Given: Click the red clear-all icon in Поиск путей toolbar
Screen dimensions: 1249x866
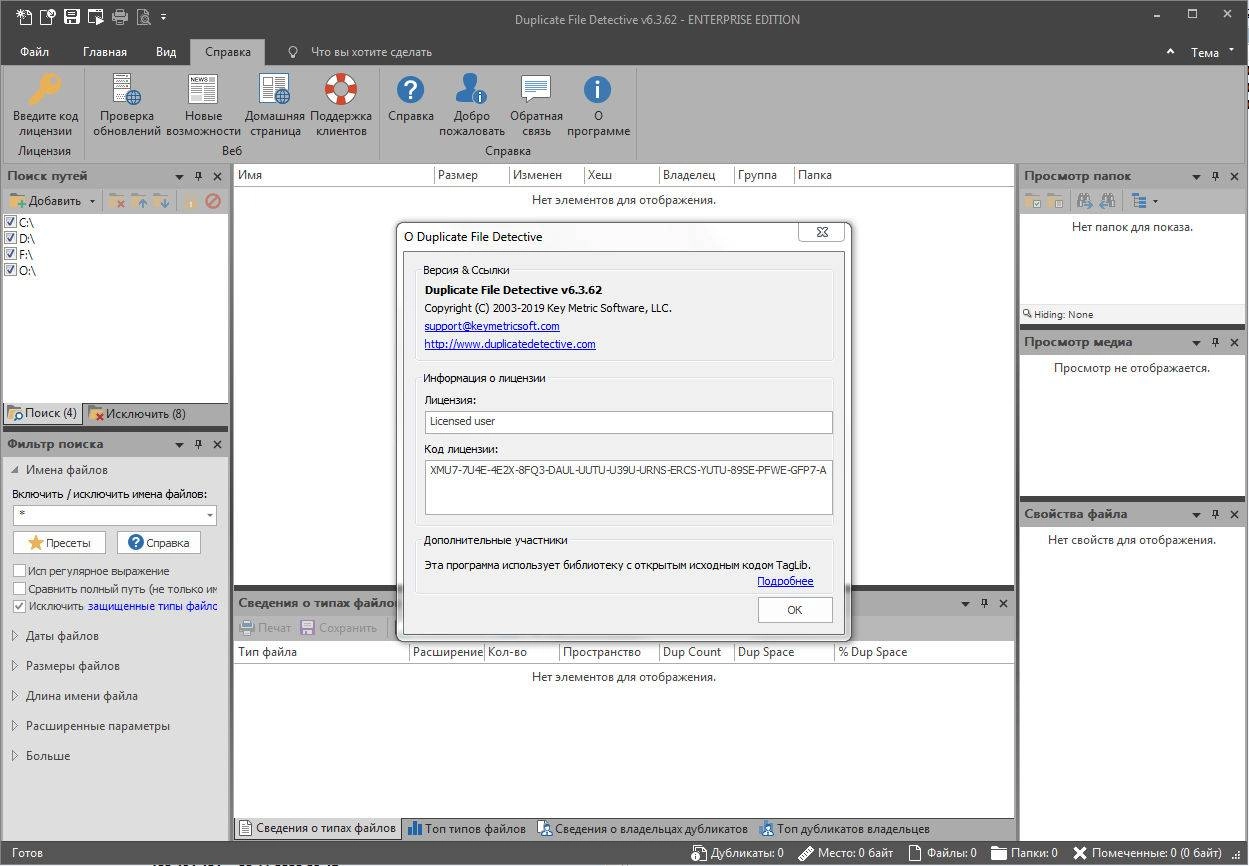Looking at the screenshot, I should click(x=213, y=201).
